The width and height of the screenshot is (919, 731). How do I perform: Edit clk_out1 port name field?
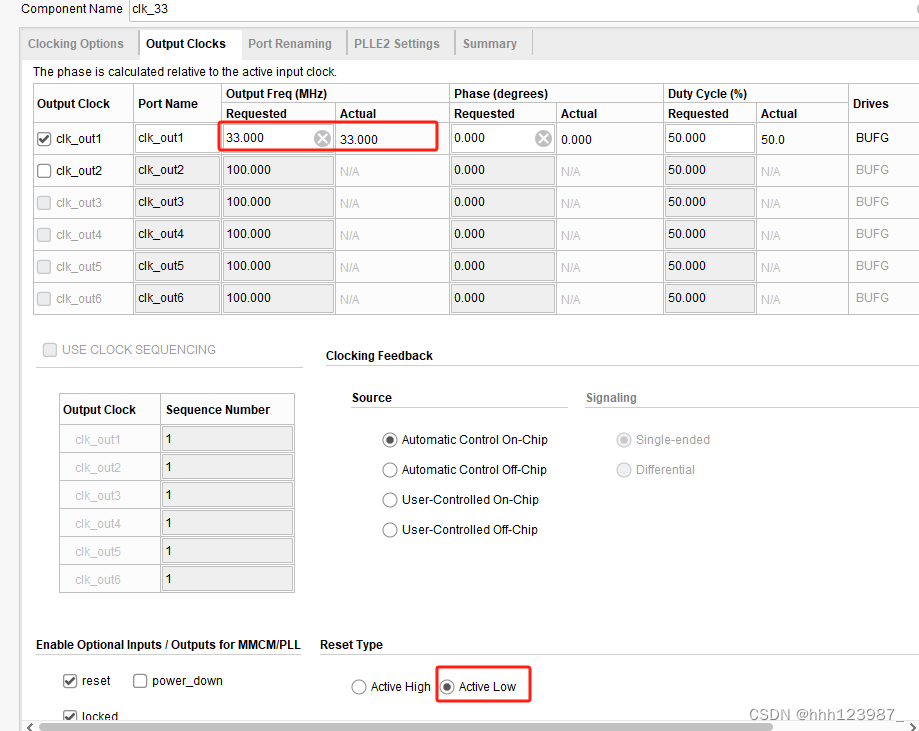click(177, 138)
